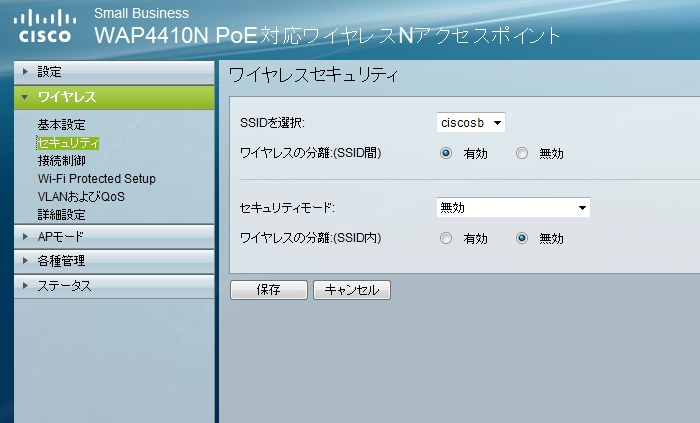Viewport: 700px width, 423px height.
Task: Collapse the ワイヤレス menu section
Action: coord(114,97)
